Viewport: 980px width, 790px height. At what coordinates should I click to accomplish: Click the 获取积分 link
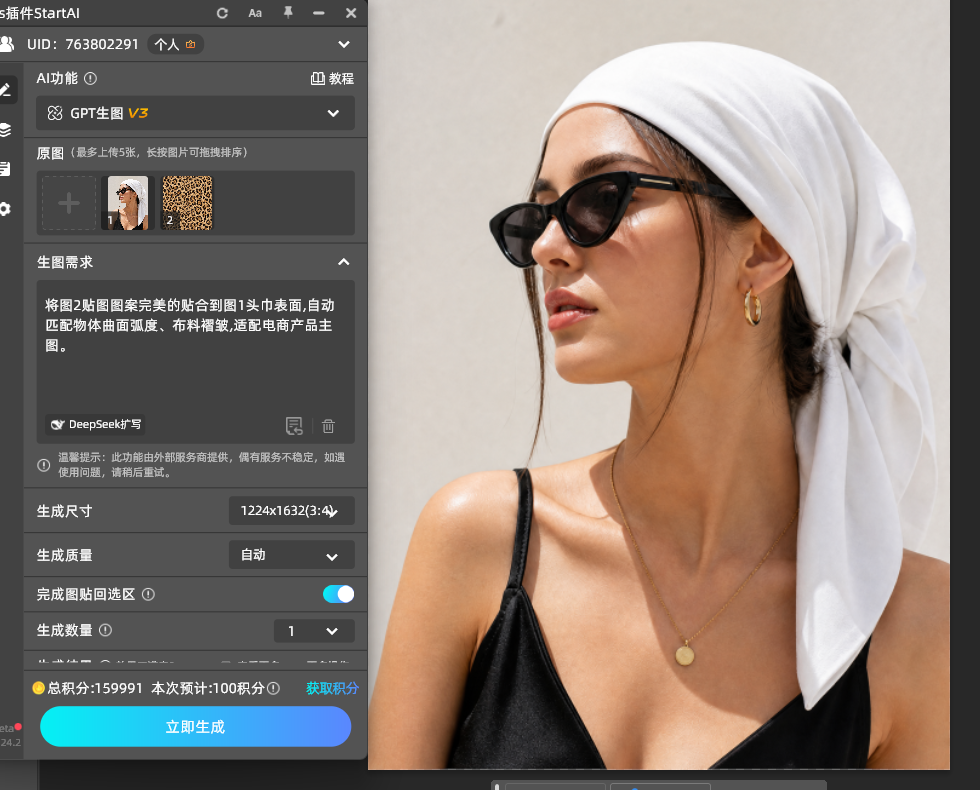coord(332,688)
